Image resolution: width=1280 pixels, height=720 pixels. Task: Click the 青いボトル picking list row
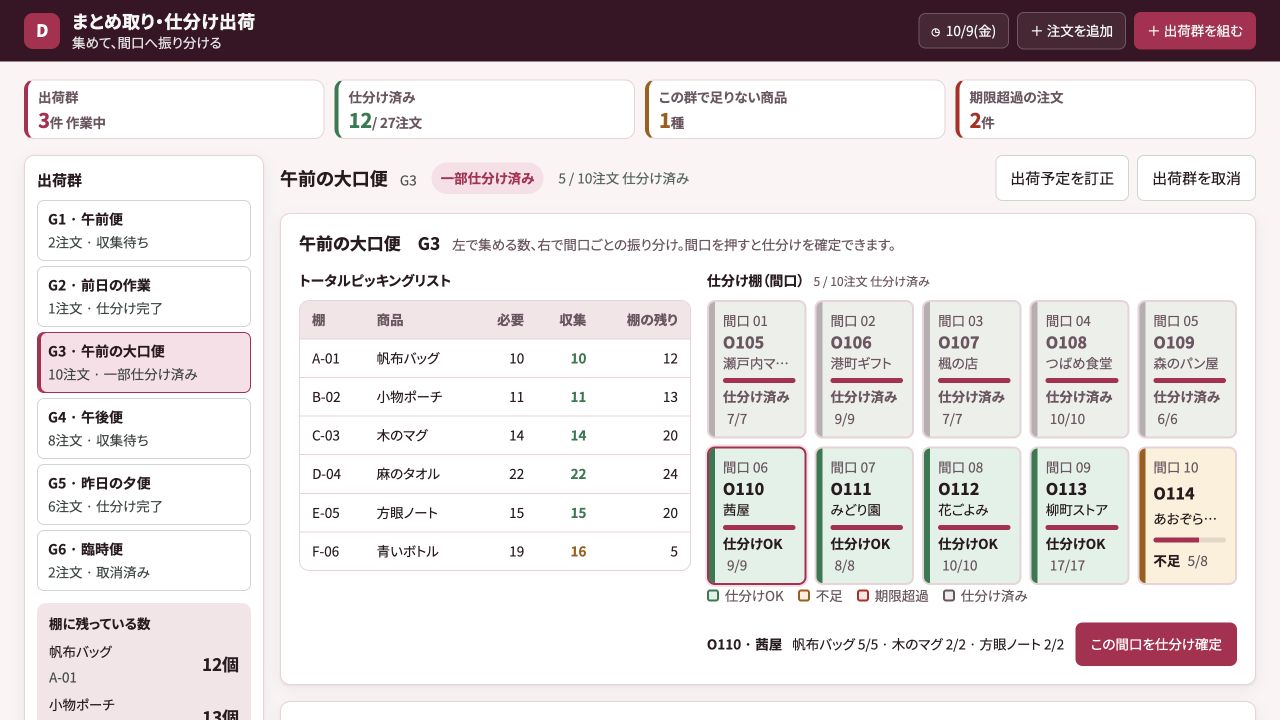tap(495, 551)
